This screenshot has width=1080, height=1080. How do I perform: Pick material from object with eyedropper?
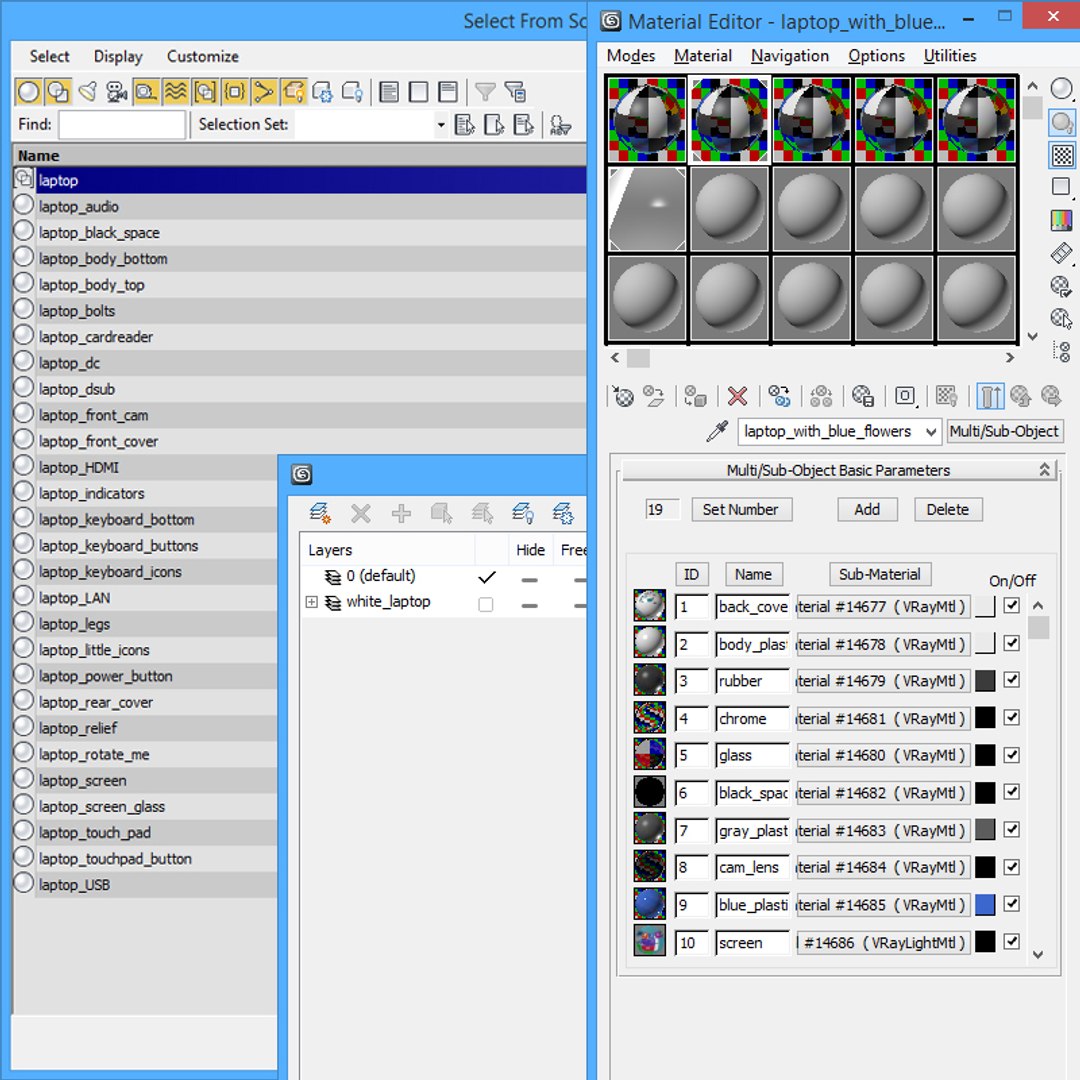717,431
